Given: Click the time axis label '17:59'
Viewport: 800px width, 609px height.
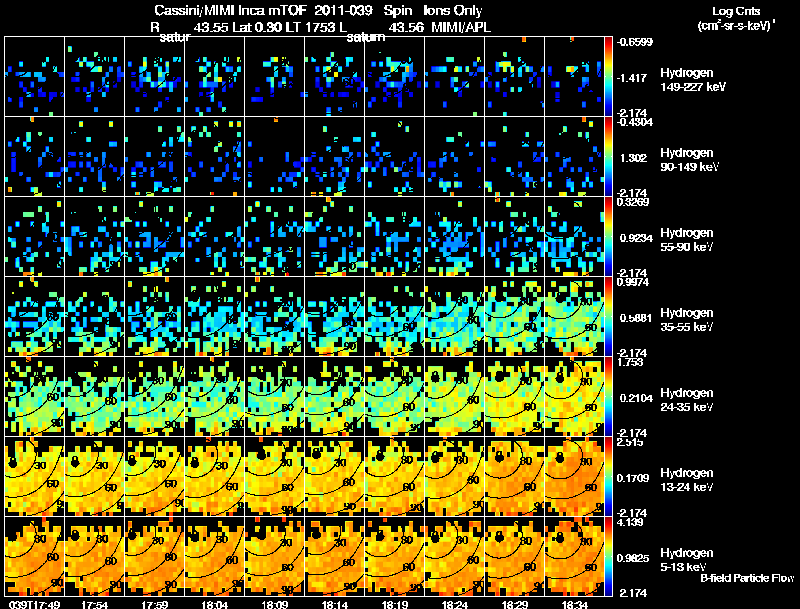Looking at the screenshot, I should coord(155,604).
